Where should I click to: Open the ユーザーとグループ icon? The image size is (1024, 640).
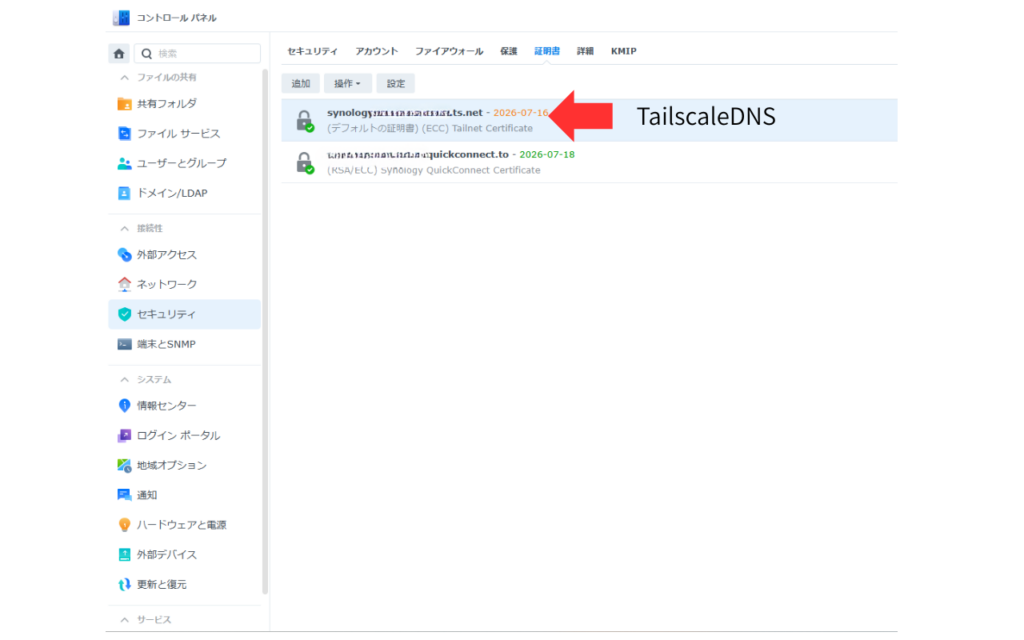(x=124, y=163)
